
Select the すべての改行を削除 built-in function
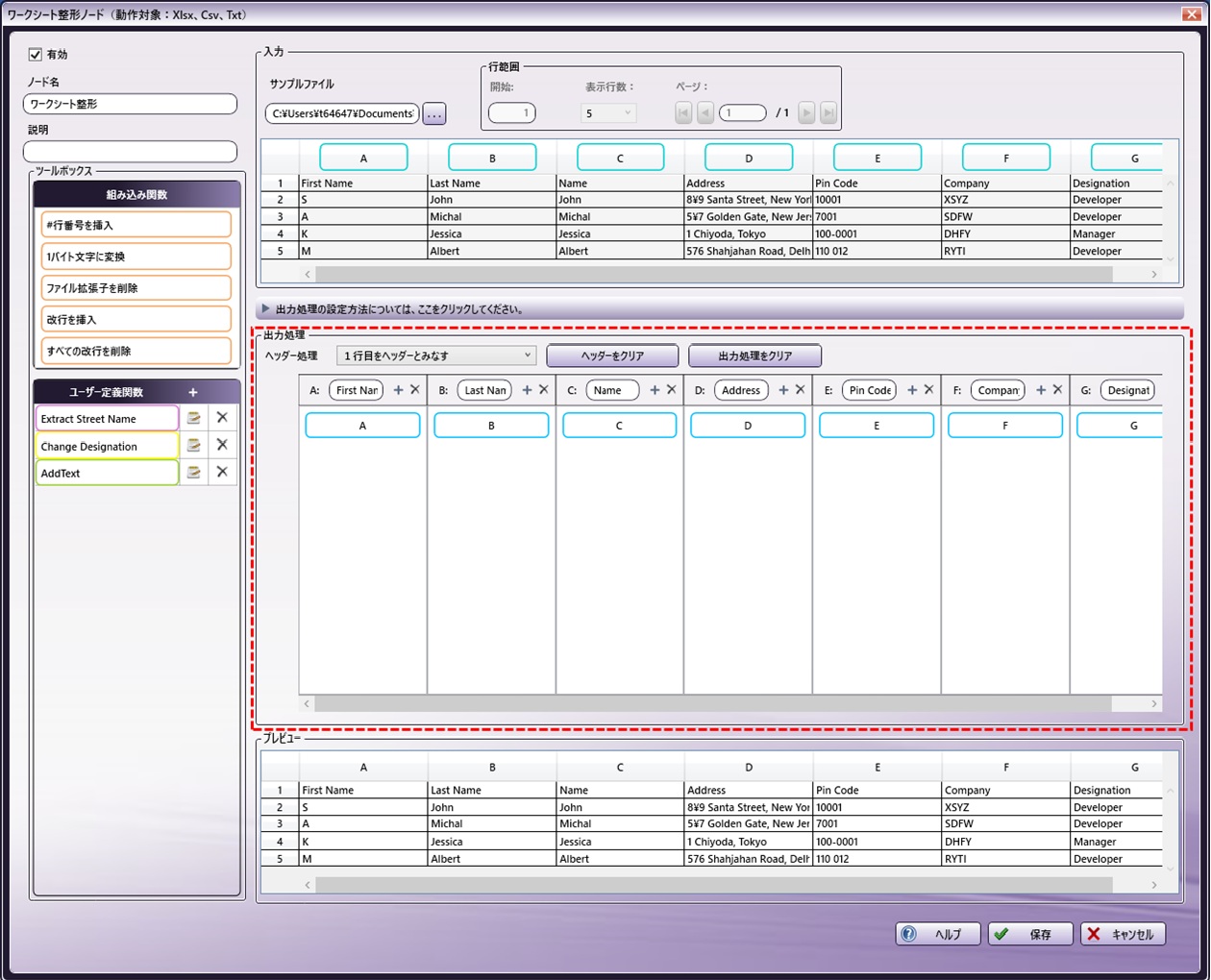(x=136, y=351)
